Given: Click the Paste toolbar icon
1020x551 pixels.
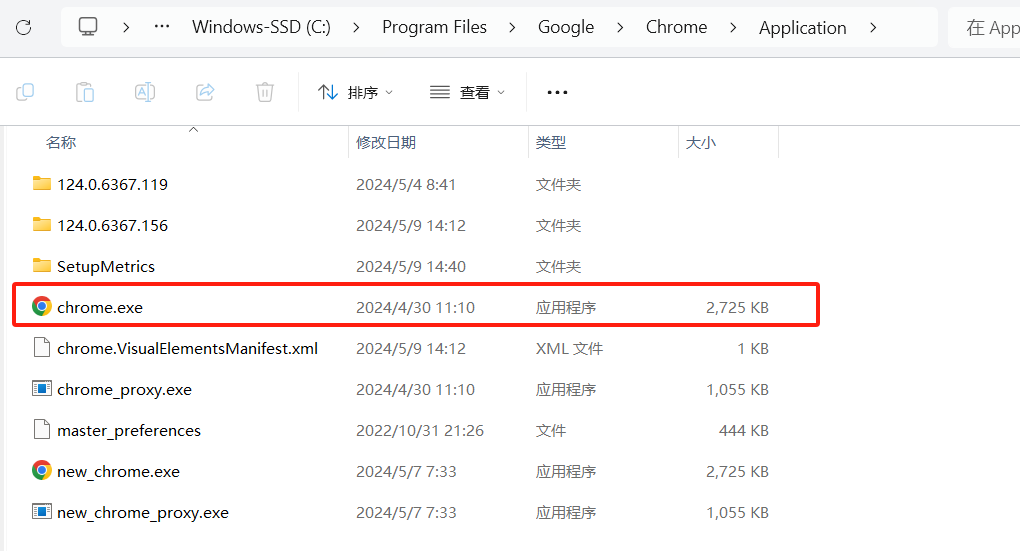Looking at the screenshot, I should tap(85, 92).
